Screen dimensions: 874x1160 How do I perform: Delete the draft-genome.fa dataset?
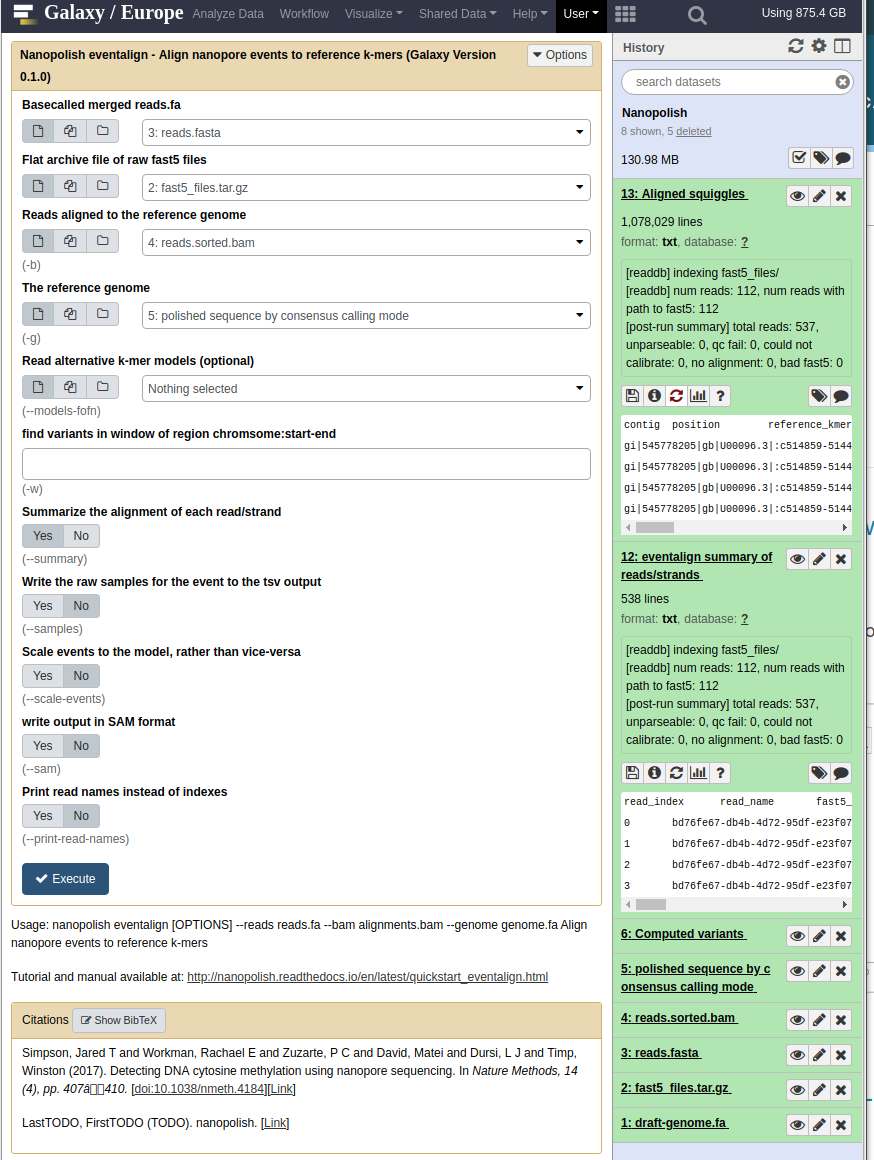click(841, 1124)
